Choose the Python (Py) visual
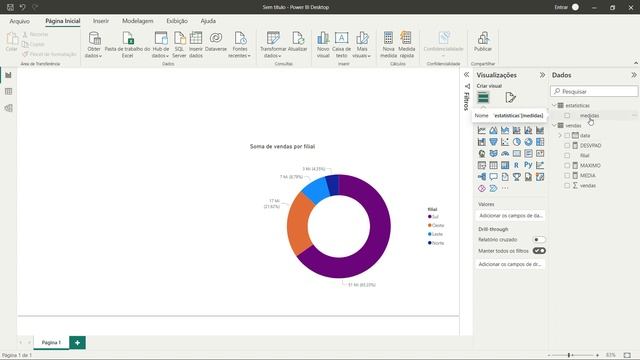Image resolution: width=640 pixels, height=360 pixels. pyautogui.click(x=528, y=165)
